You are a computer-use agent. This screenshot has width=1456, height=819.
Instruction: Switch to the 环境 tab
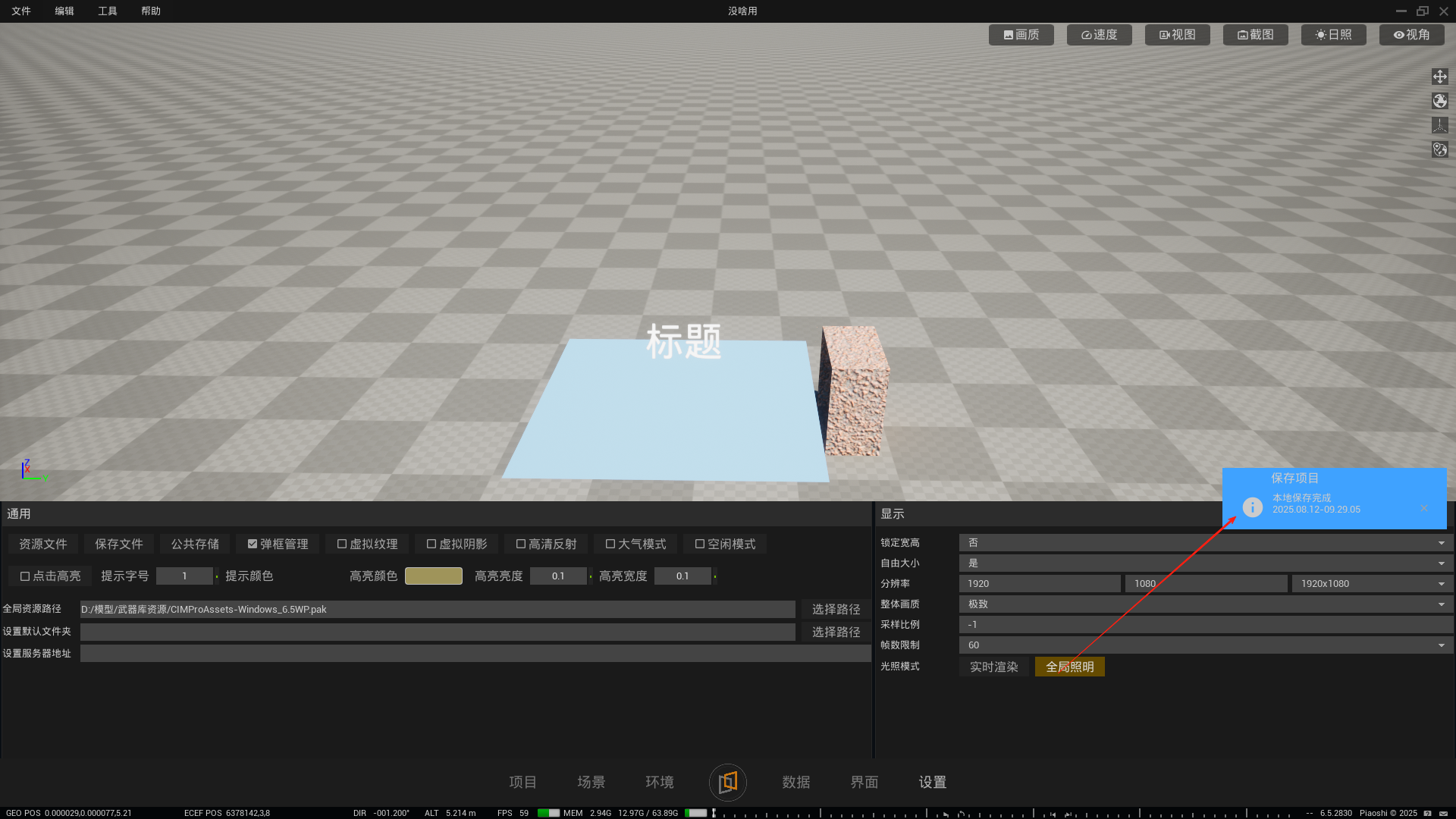[659, 782]
